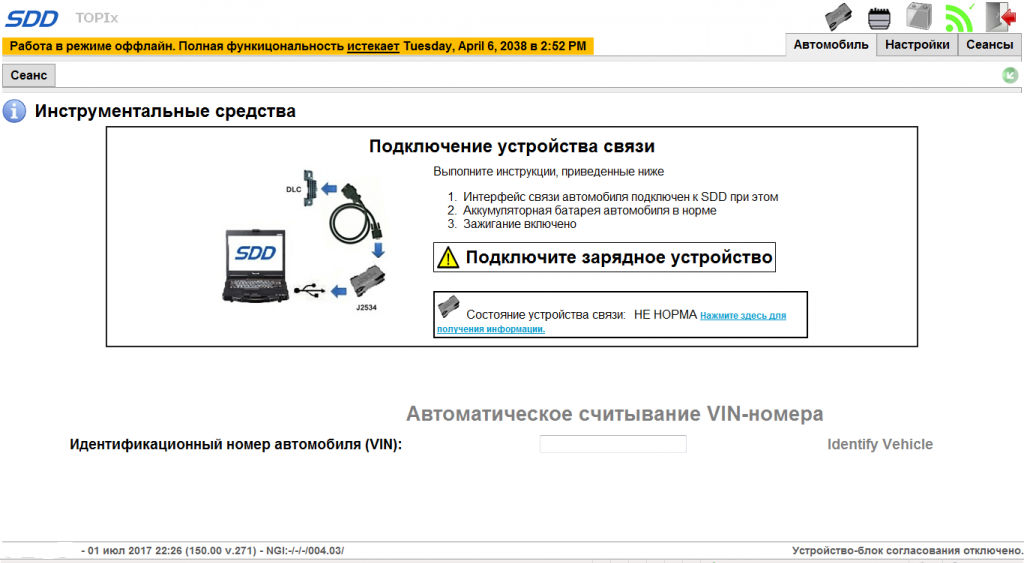Click the device icon beside connection status
1024x563 pixels.
[449, 306]
